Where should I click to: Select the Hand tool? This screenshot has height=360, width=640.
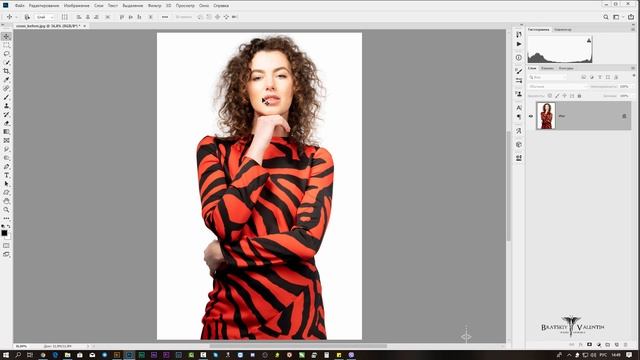tap(6, 201)
